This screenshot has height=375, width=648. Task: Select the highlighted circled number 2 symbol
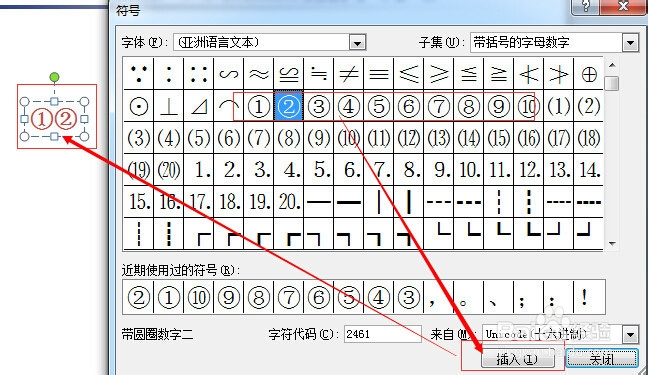click(288, 106)
